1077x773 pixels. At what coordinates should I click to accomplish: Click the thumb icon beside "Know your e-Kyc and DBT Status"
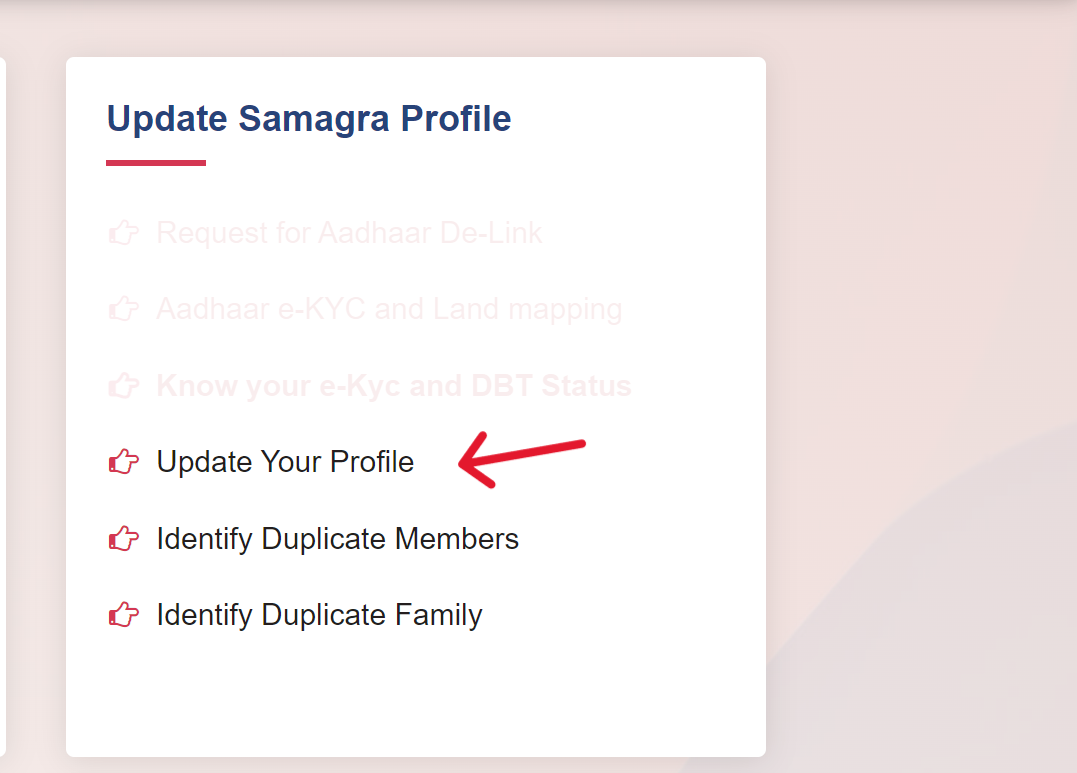(x=122, y=385)
